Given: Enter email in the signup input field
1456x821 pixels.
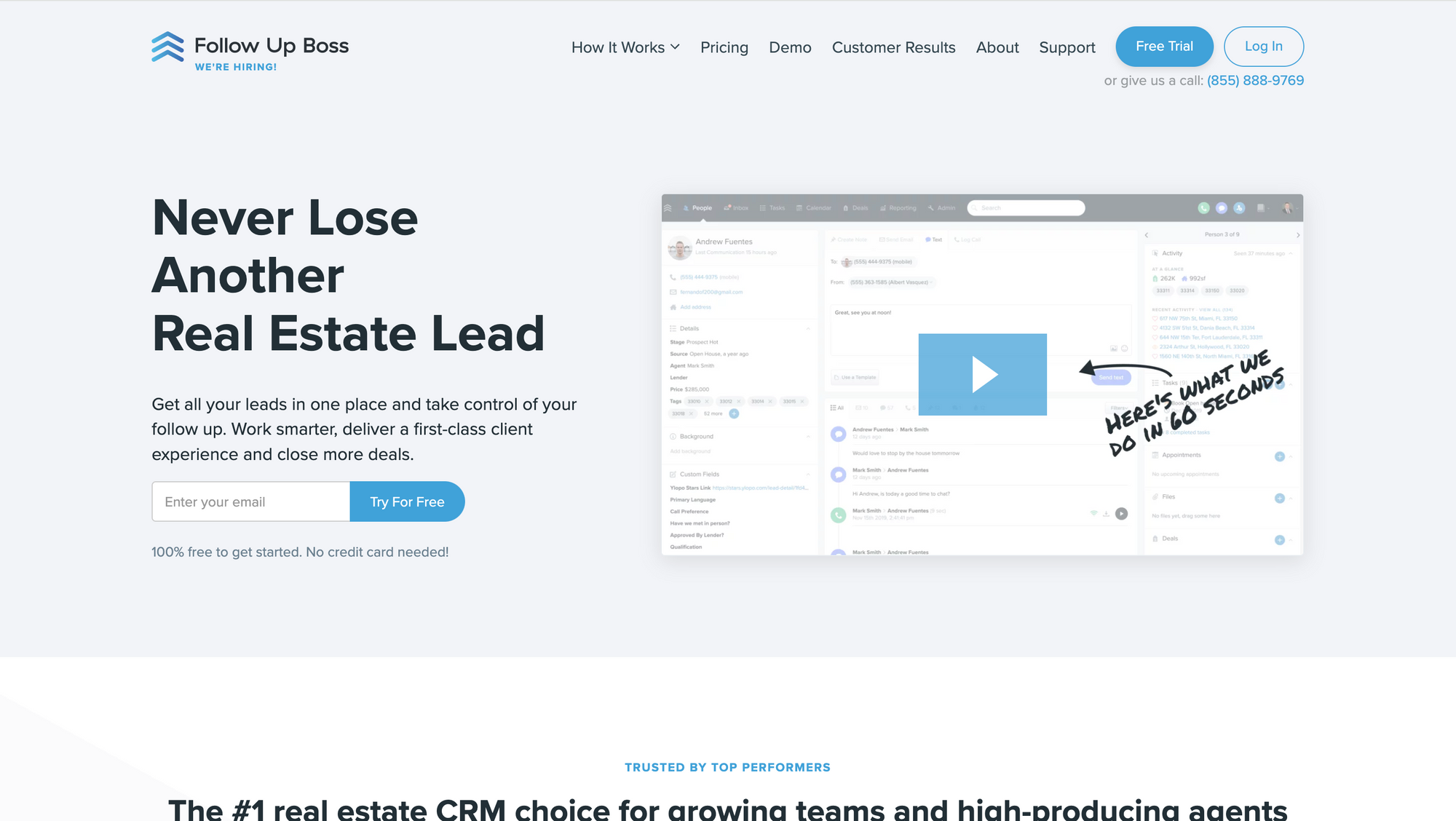Looking at the screenshot, I should (x=250, y=501).
